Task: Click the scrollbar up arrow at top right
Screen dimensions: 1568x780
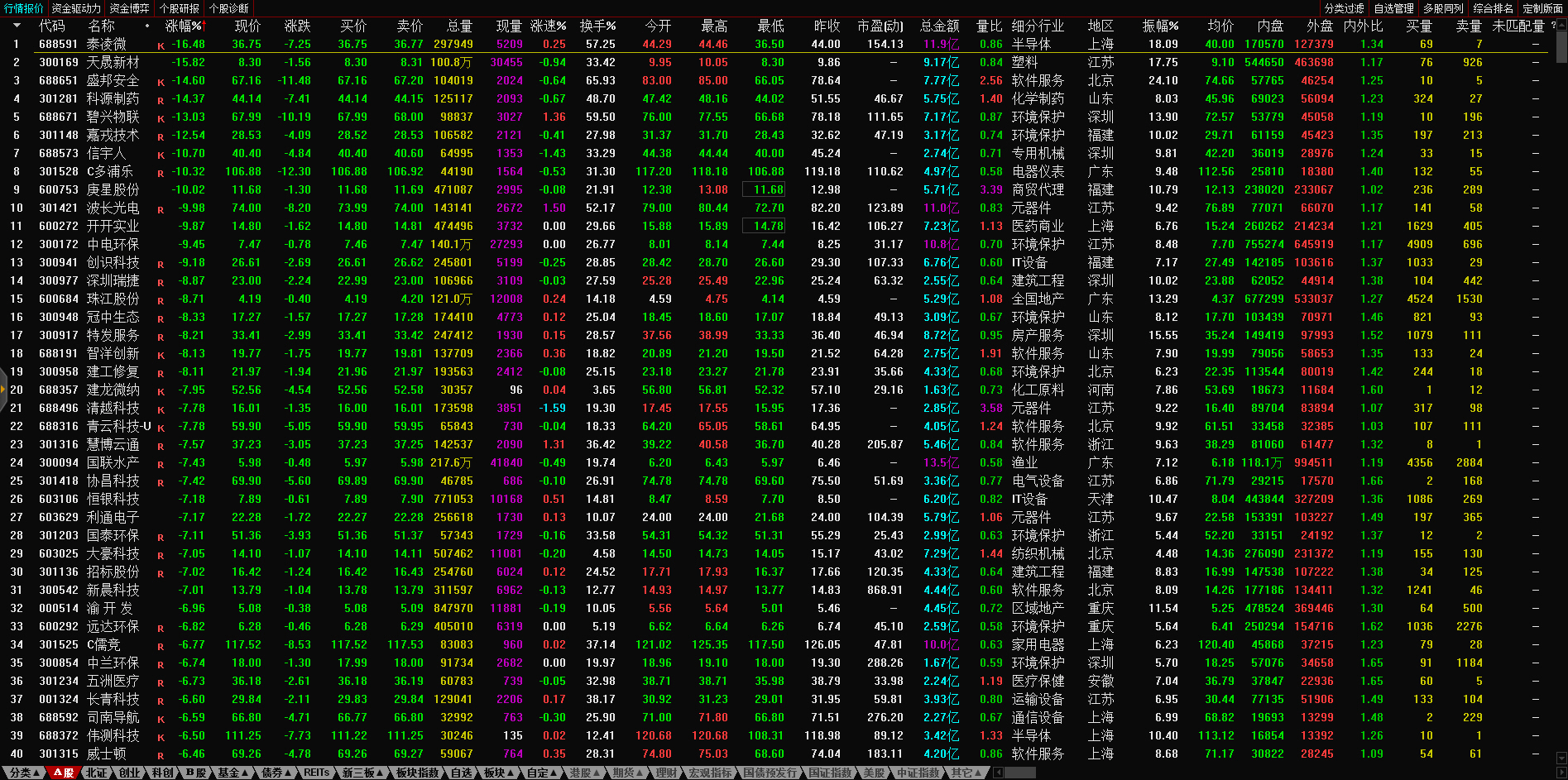Action: tap(1561, 23)
